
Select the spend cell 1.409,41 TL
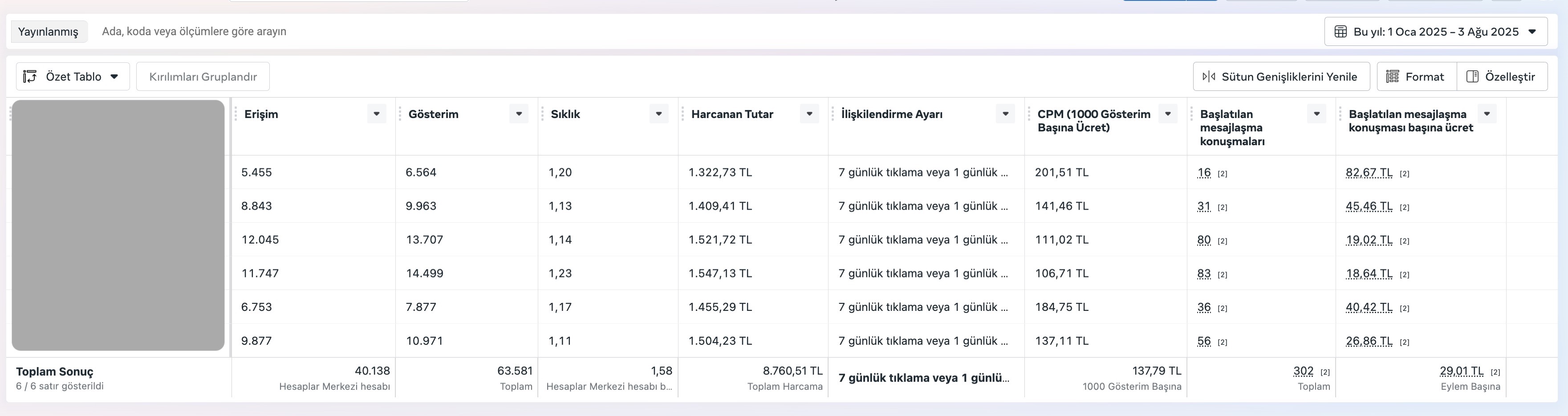coord(720,206)
